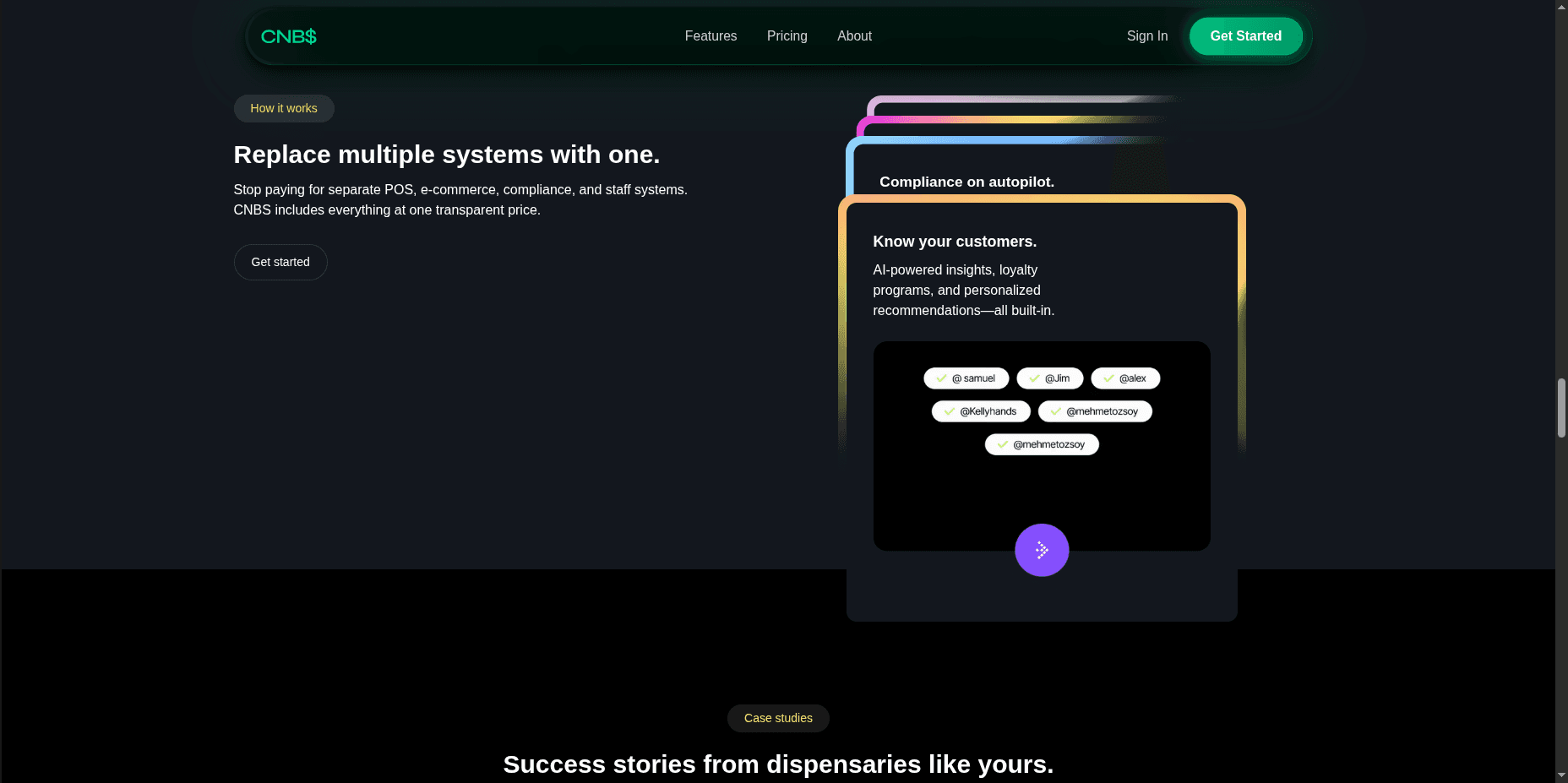Click the checkmark on the @samuel tag
1568x783 pixels.
point(941,378)
